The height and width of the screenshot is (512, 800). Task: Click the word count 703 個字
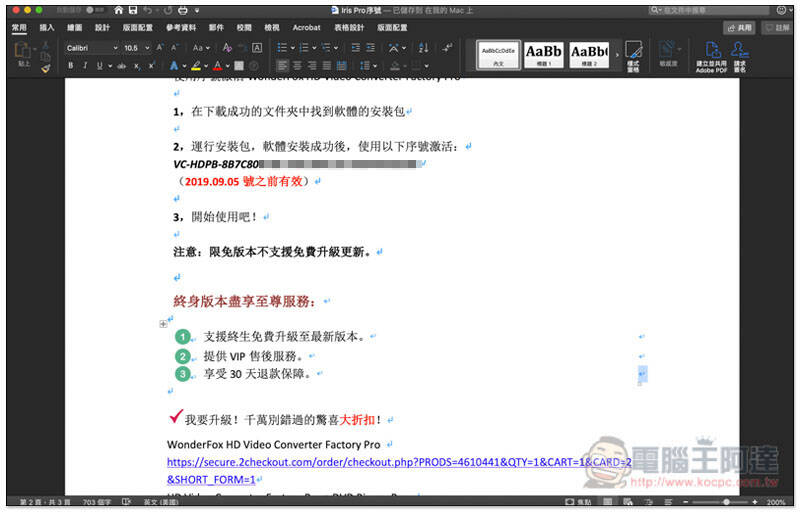pos(97,502)
